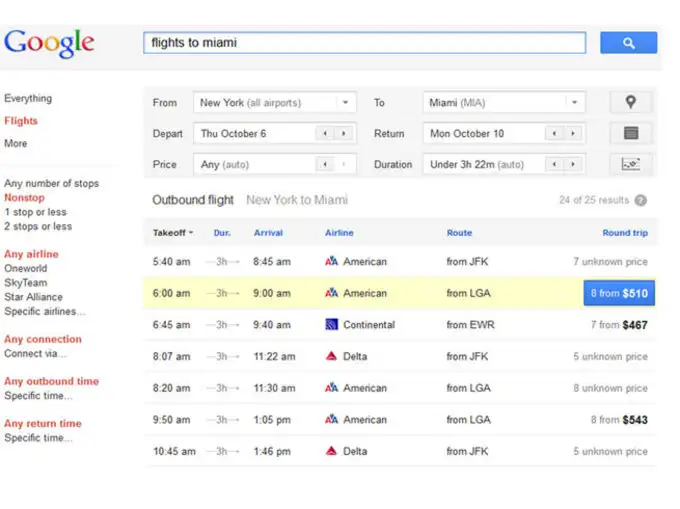Click in the flights to miami search box

(x=364, y=43)
